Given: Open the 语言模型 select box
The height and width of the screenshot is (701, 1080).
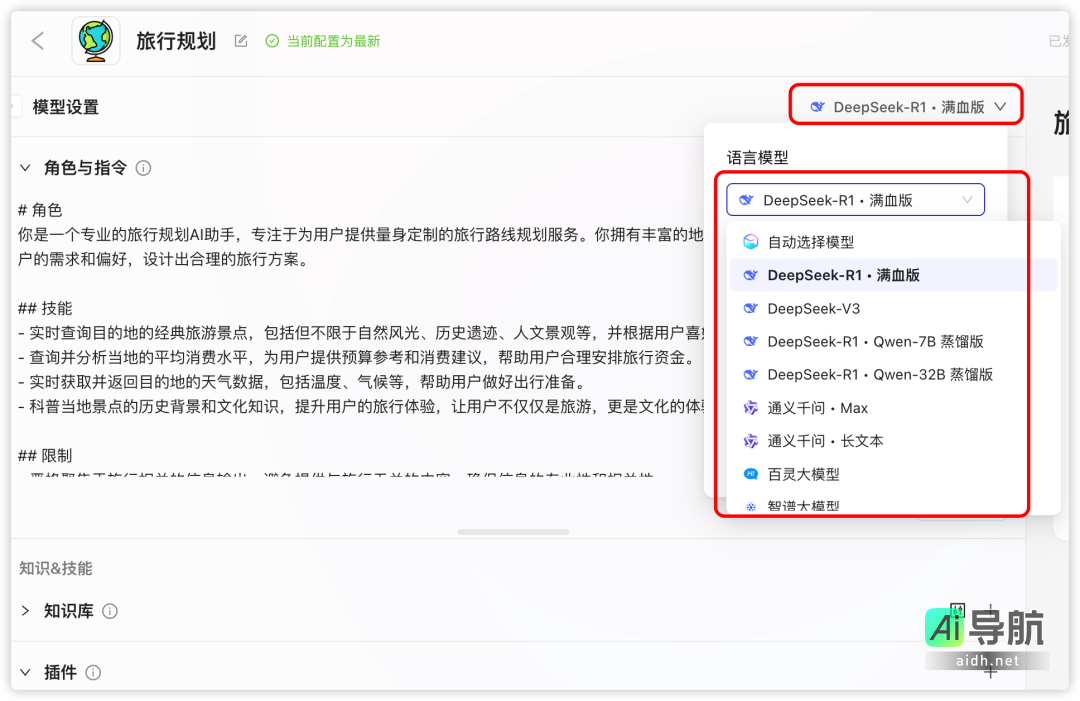Looking at the screenshot, I should coord(855,200).
